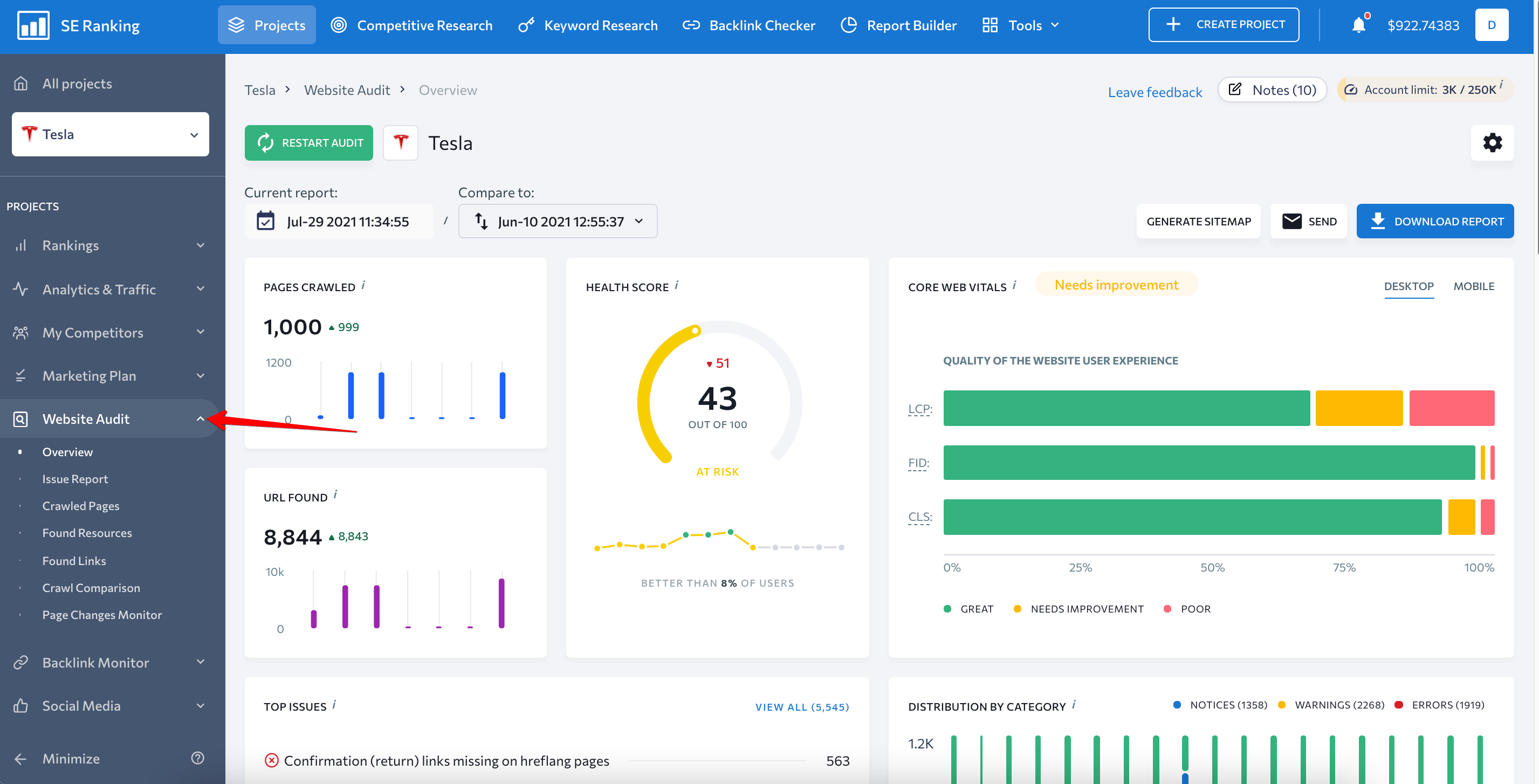The height and width of the screenshot is (784, 1539).
Task: Click the red LCP poor bar segment
Action: click(1451, 408)
